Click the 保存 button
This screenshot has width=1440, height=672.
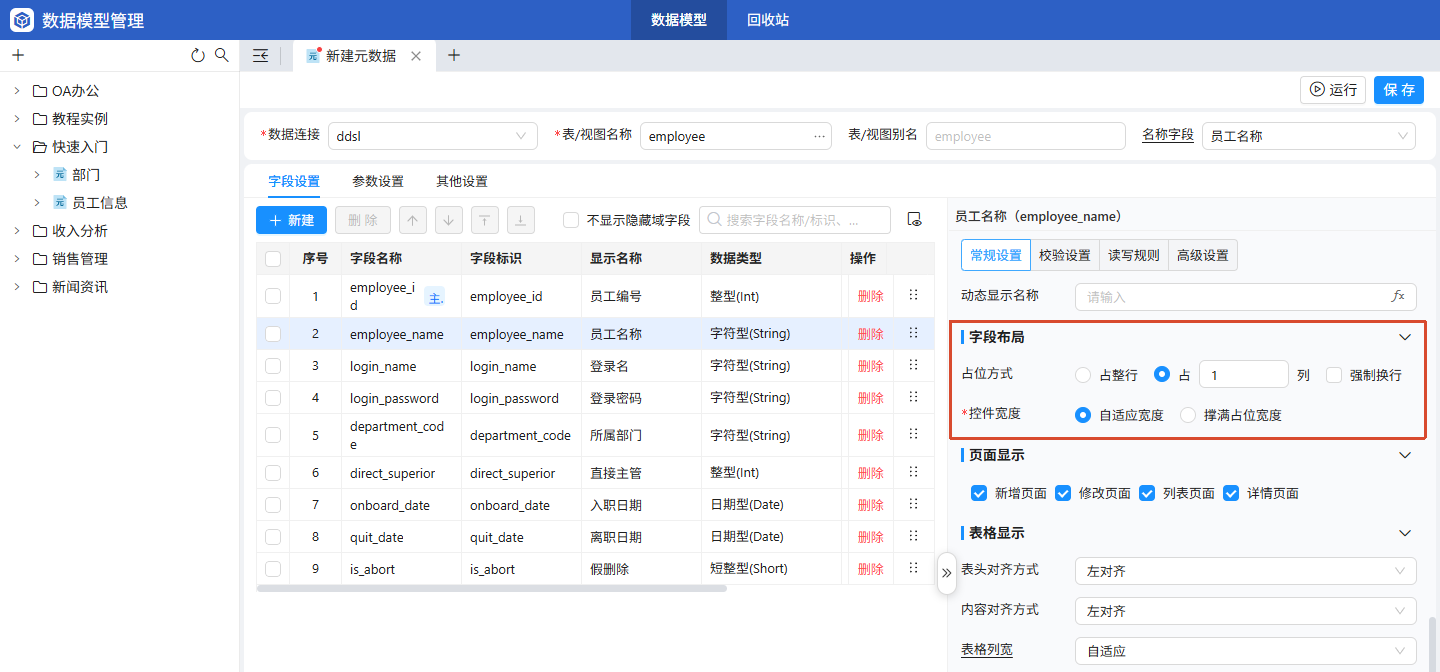click(x=1399, y=90)
